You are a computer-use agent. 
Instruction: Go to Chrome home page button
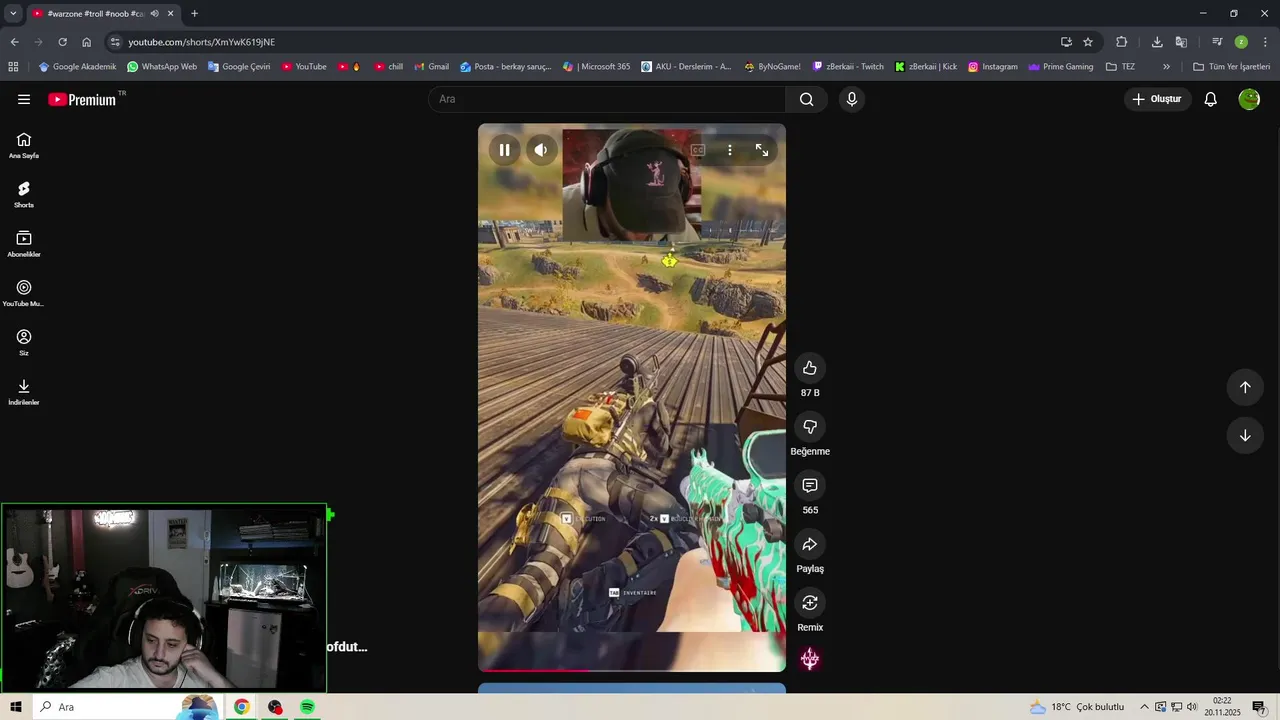[x=87, y=42]
